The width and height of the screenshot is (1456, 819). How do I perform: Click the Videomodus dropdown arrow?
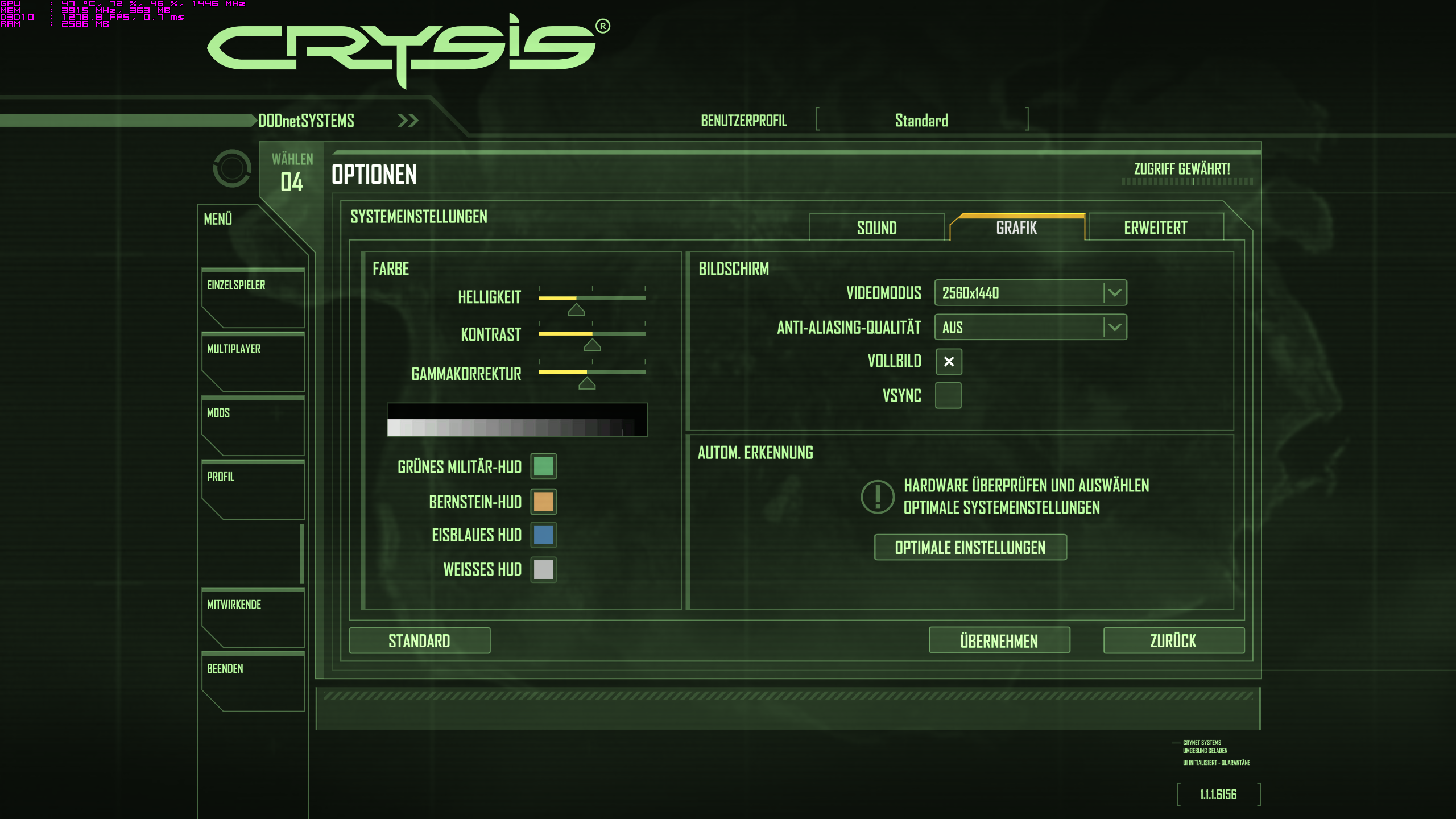click(x=1115, y=293)
